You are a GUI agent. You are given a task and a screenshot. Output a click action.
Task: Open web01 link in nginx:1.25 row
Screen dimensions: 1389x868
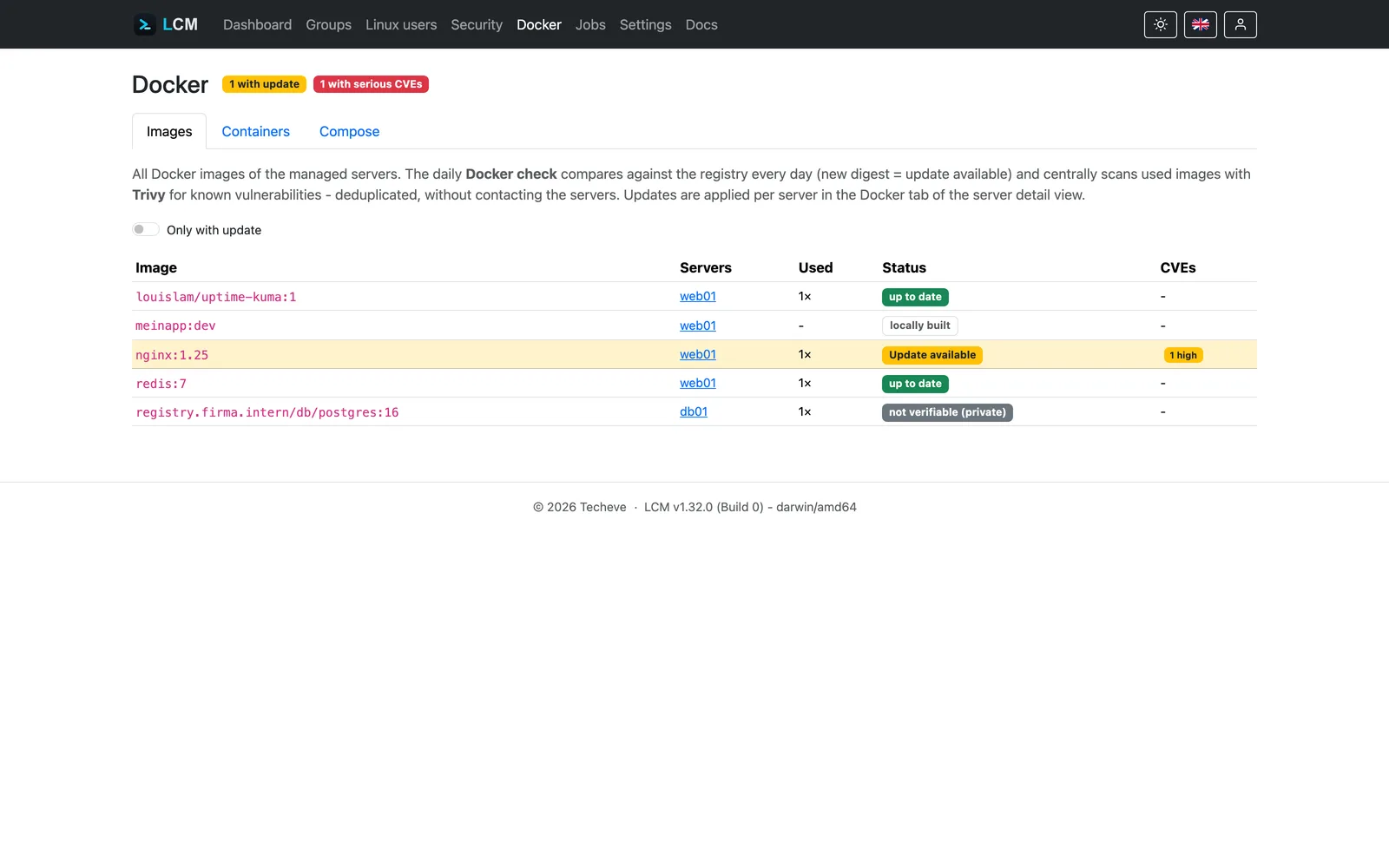pyautogui.click(x=698, y=354)
